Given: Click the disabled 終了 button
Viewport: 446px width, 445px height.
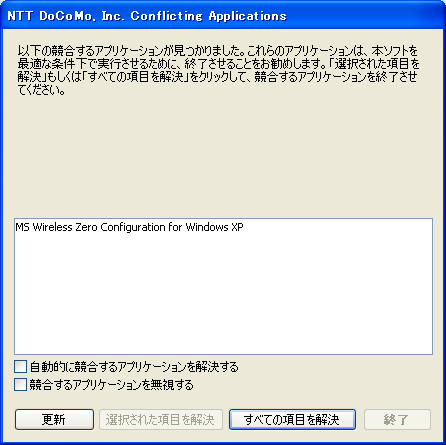Looking at the screenshot, I should [x=397, y=419].
